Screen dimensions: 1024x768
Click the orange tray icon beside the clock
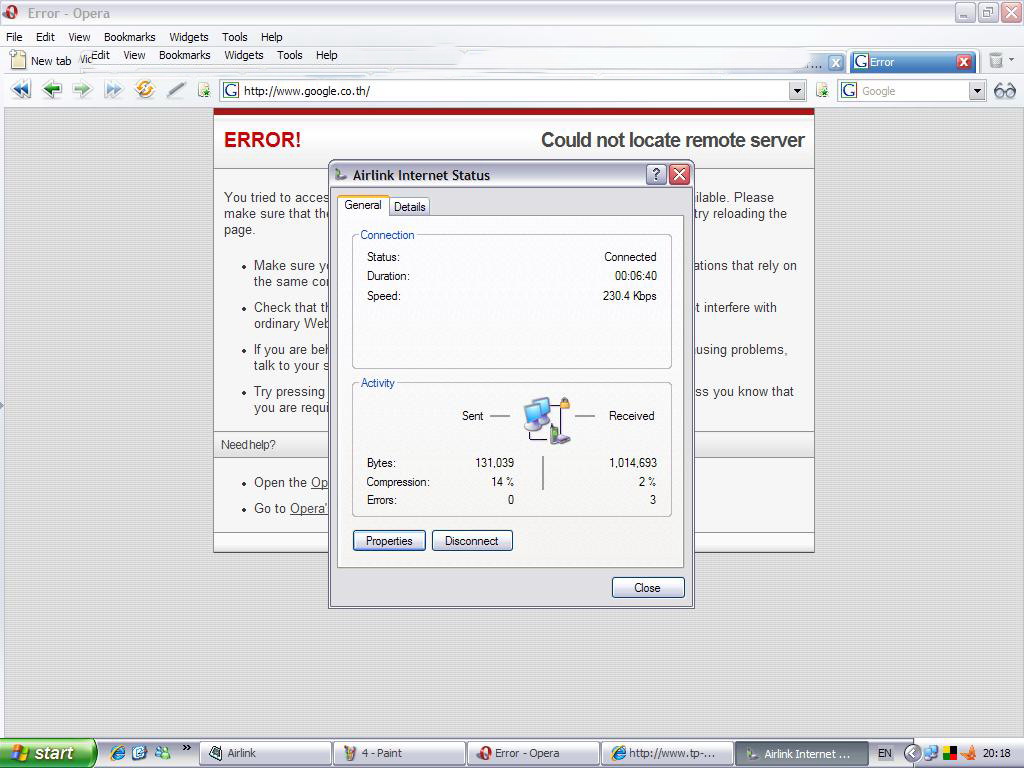968,753
